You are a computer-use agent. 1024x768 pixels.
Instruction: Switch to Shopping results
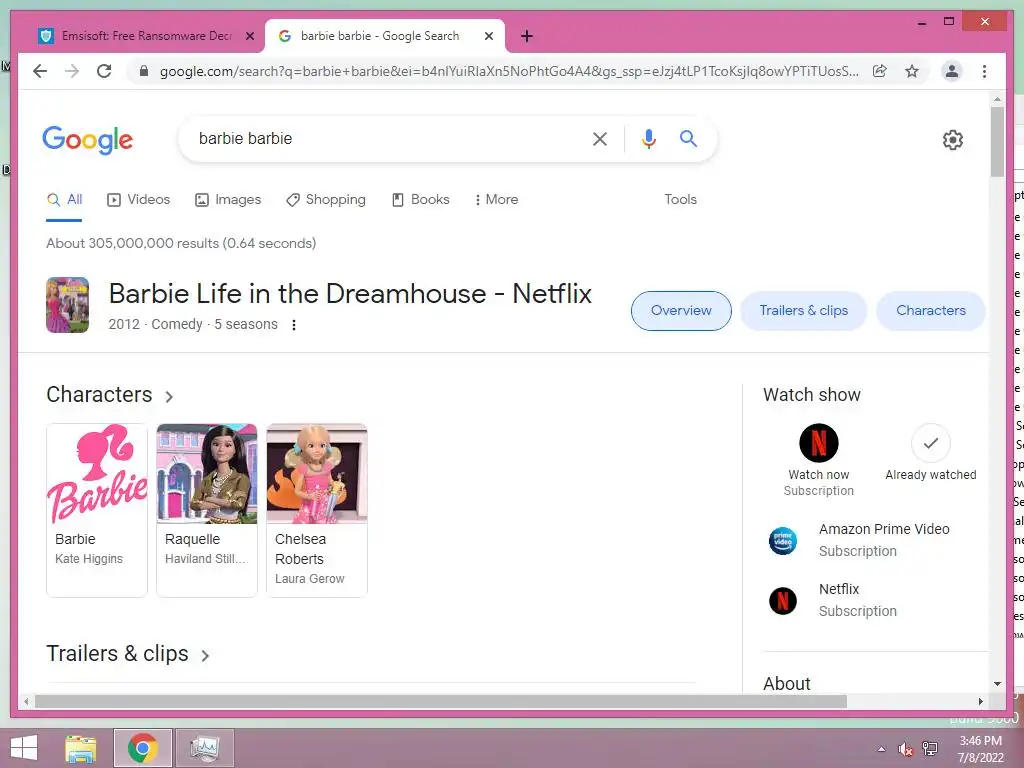click(326, 200)
